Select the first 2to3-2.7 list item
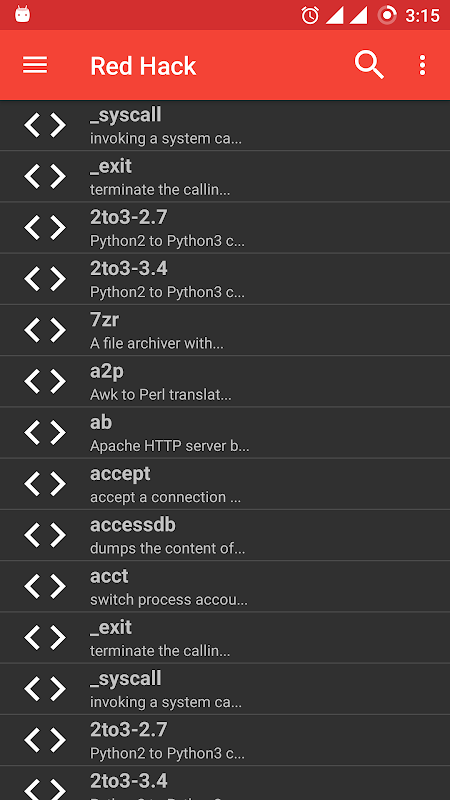This screenshot has height=800, width=450. [225, 228]
